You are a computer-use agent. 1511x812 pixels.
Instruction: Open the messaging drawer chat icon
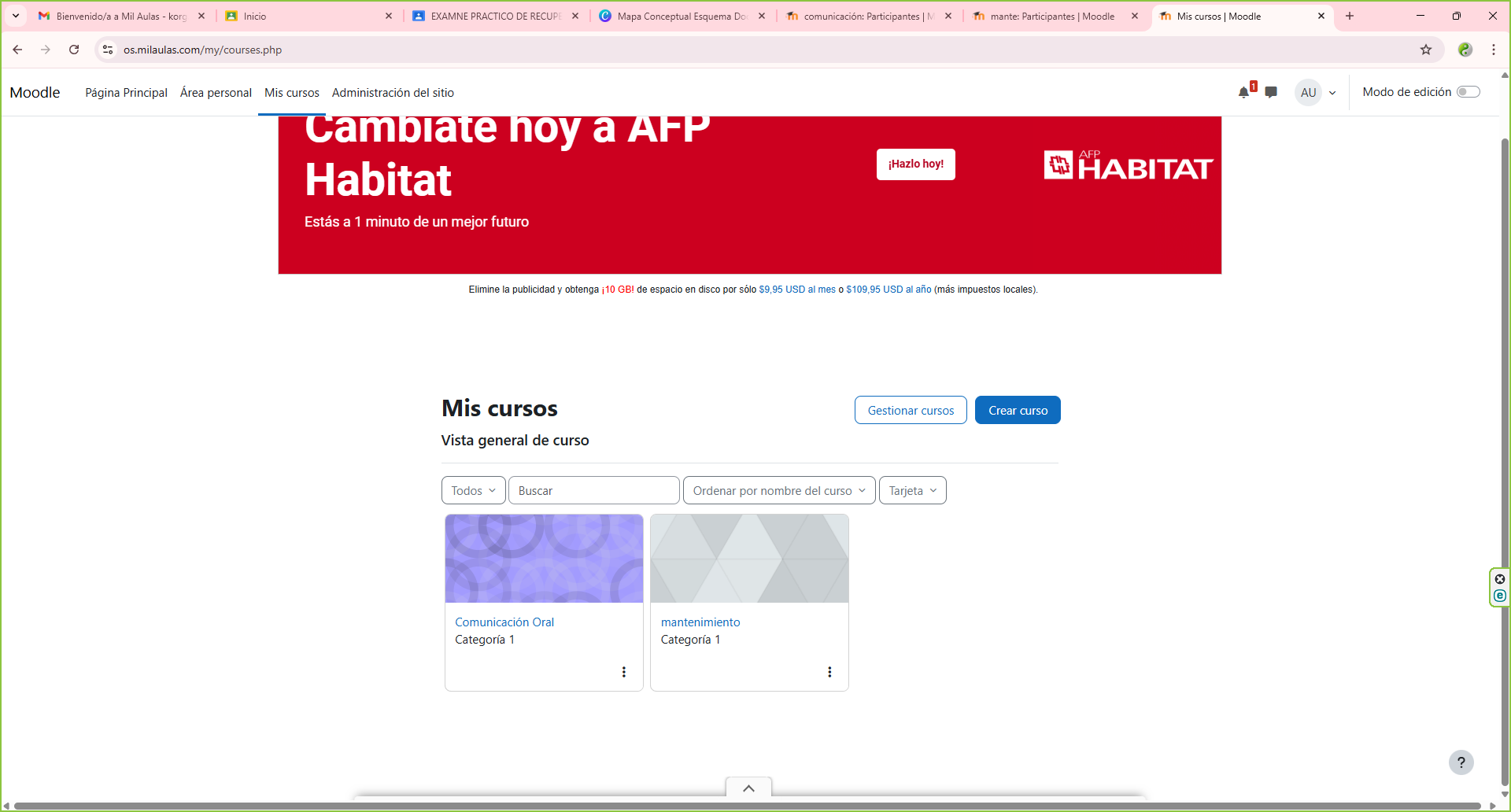(x=1271, y=92)
